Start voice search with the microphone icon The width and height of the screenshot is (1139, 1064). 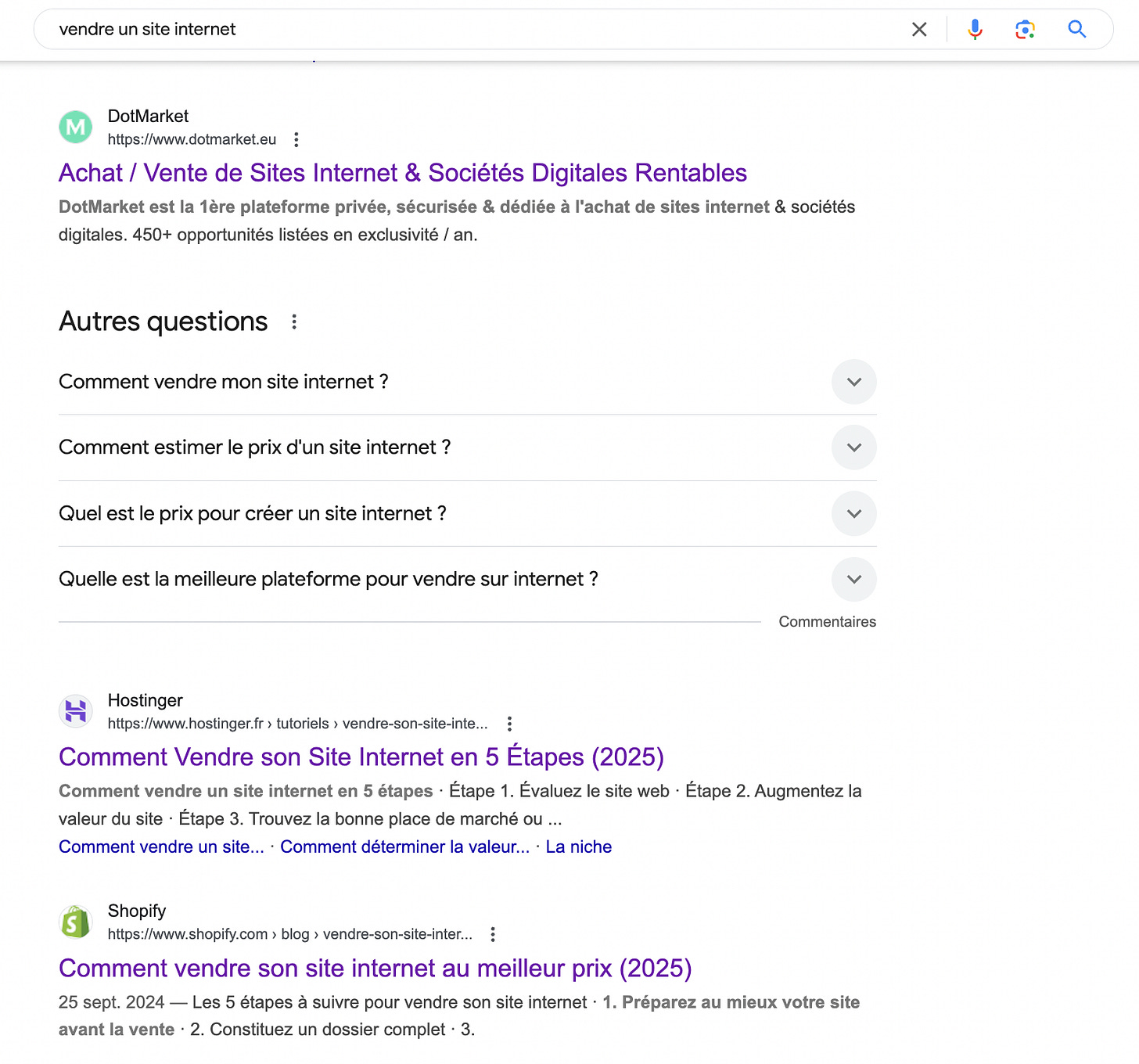point(975,30)
